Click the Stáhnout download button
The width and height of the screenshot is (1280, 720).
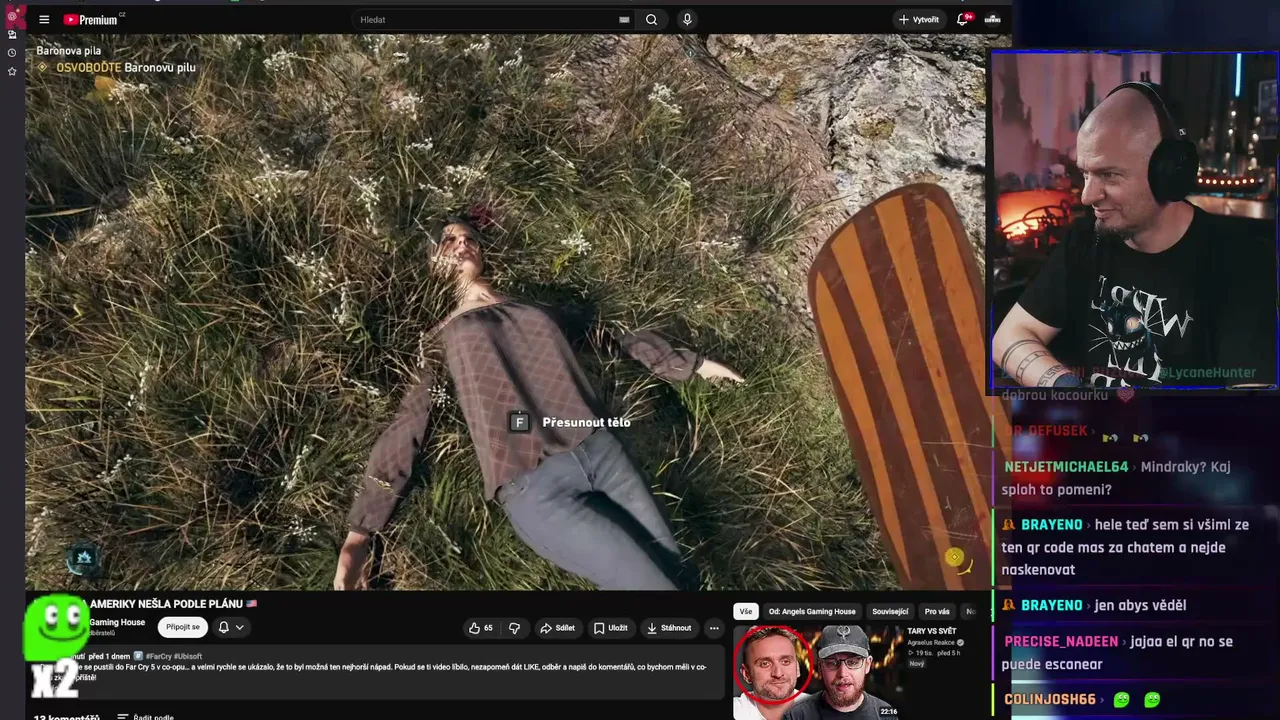669,628
